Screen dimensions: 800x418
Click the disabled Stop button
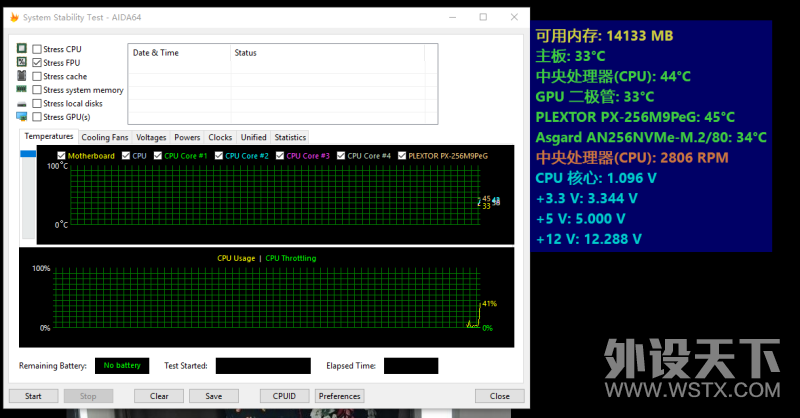[x=88, y=396]
